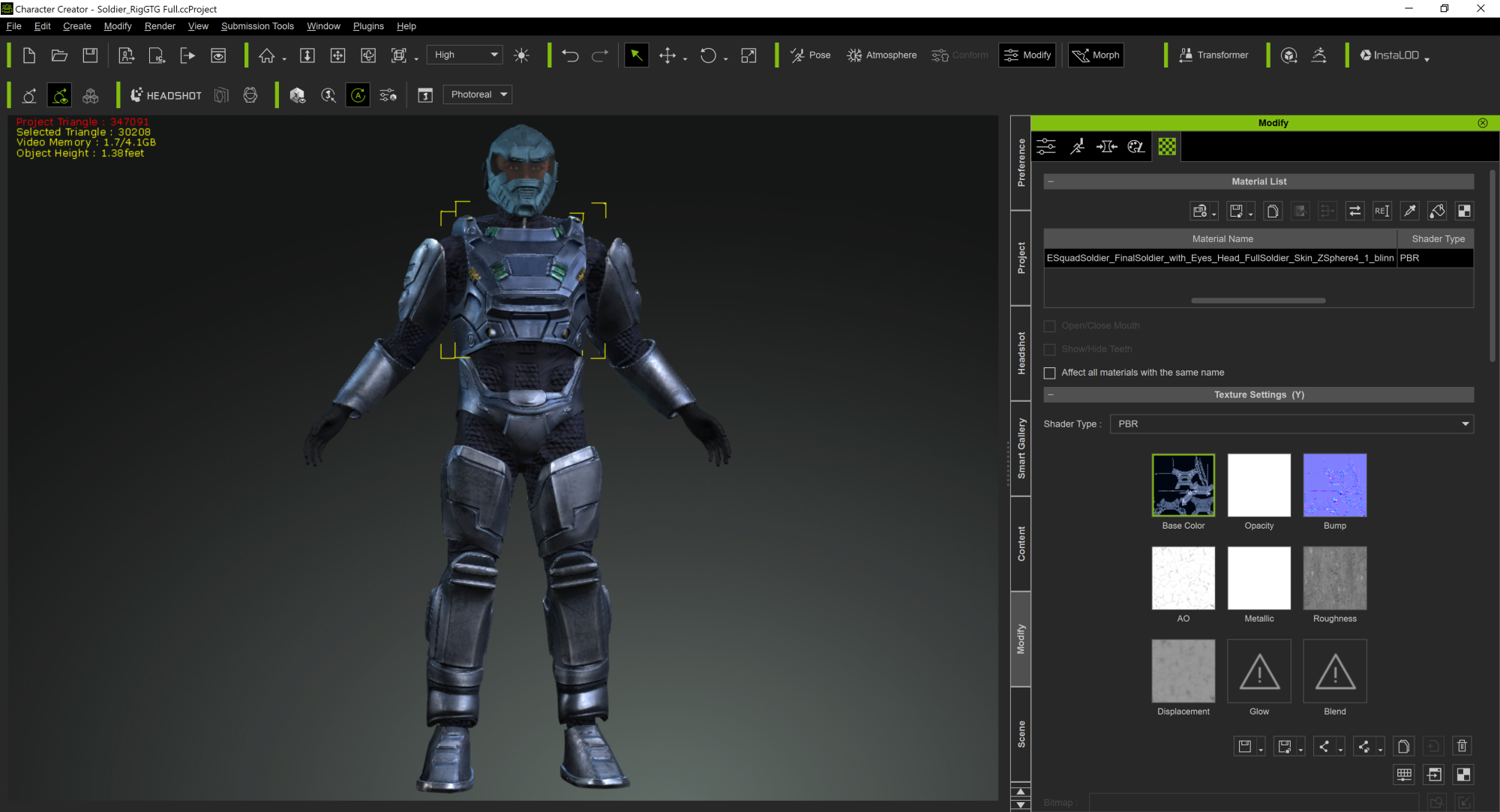
Task: Select the Roughness texture thumbnail
Action: point(1335,578)
